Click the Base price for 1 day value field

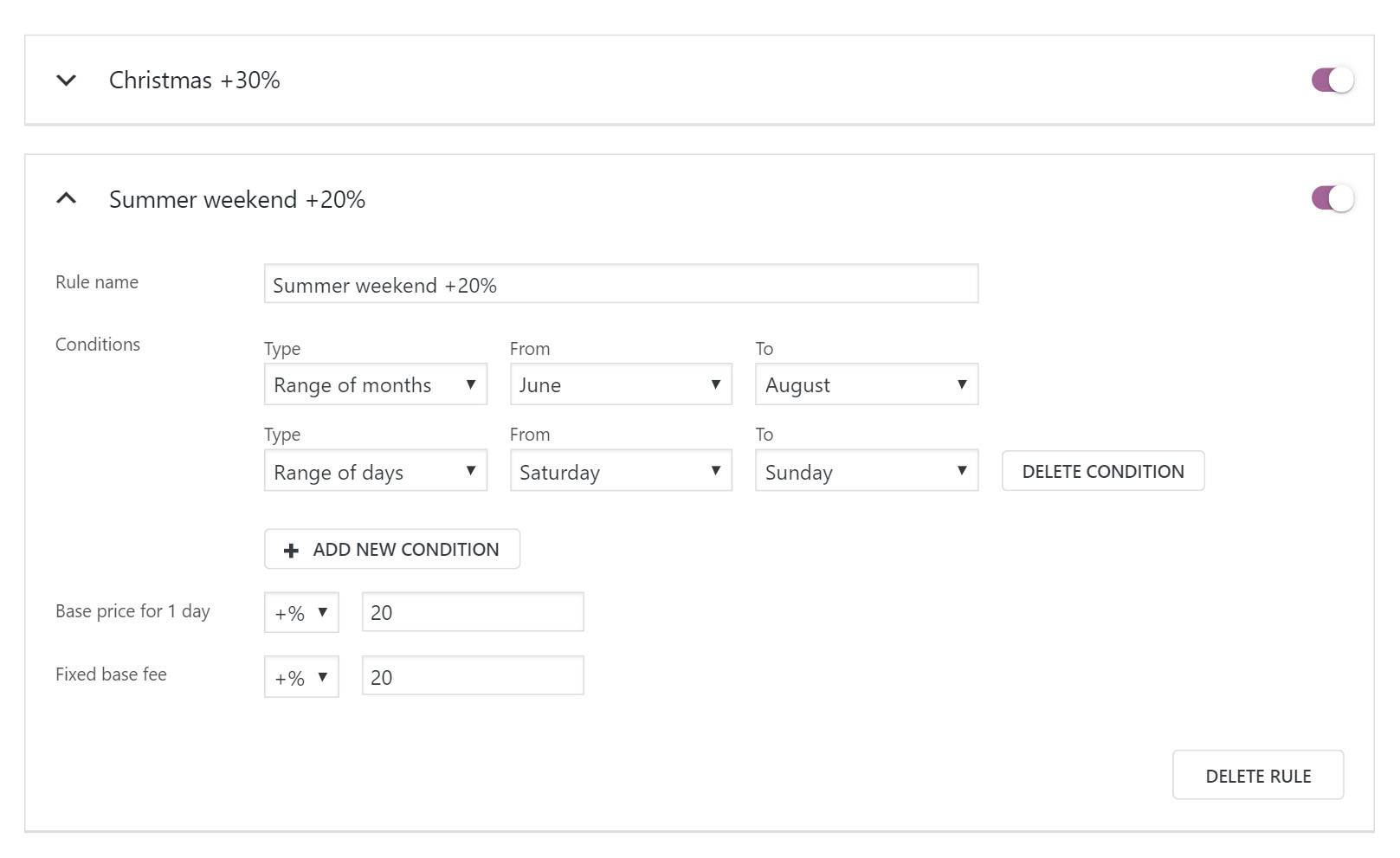[473, 612]
